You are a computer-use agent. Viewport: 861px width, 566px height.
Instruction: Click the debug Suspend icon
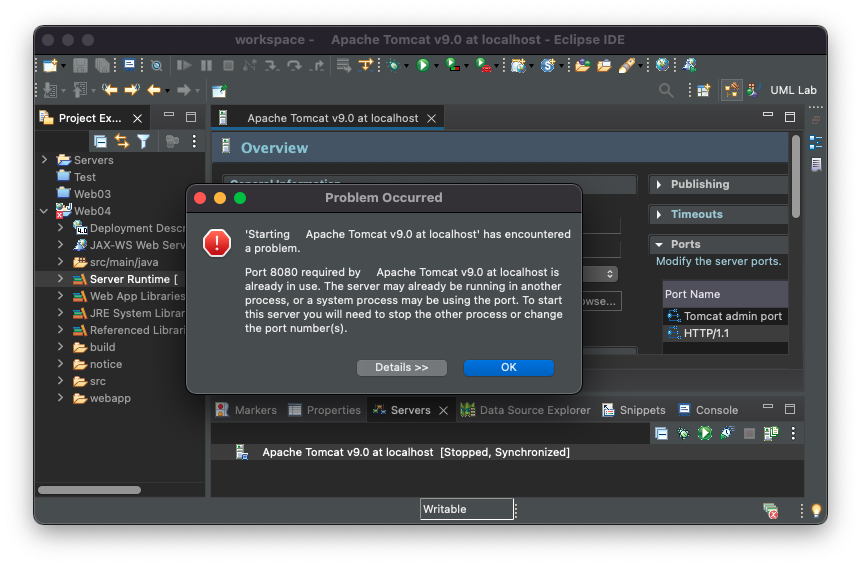tap(206, 66)
